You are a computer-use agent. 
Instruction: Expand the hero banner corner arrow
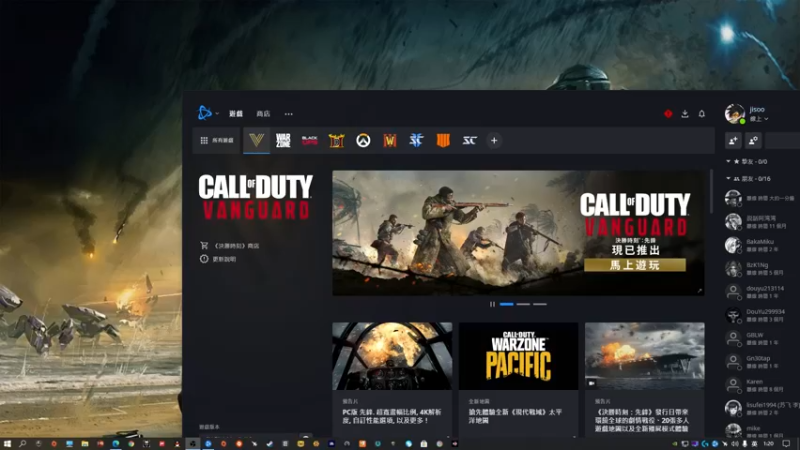pos(699,290)
